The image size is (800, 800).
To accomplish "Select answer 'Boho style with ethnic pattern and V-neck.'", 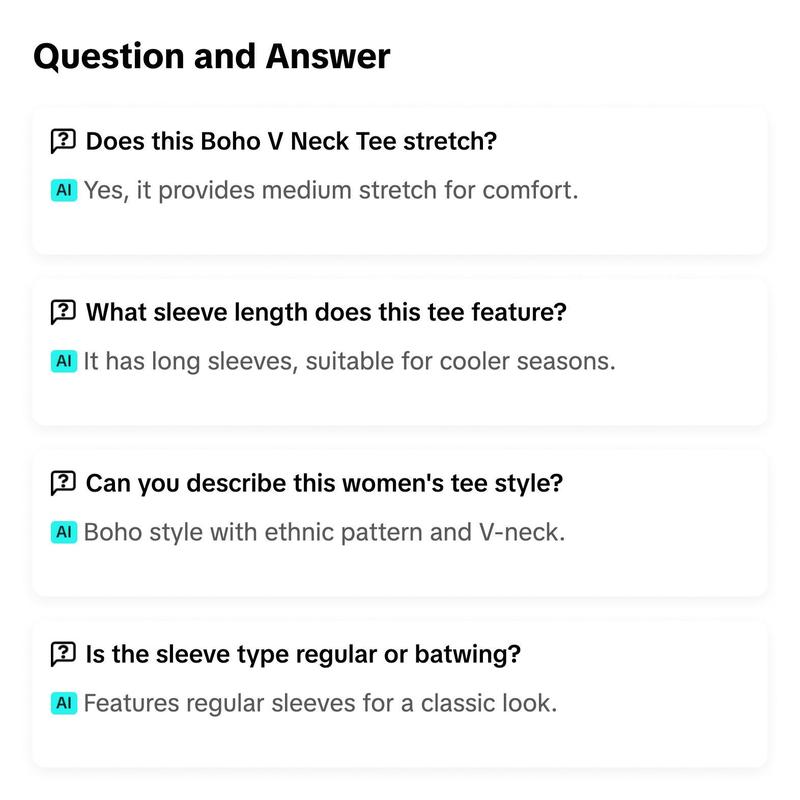I will (x=324, y=533).
